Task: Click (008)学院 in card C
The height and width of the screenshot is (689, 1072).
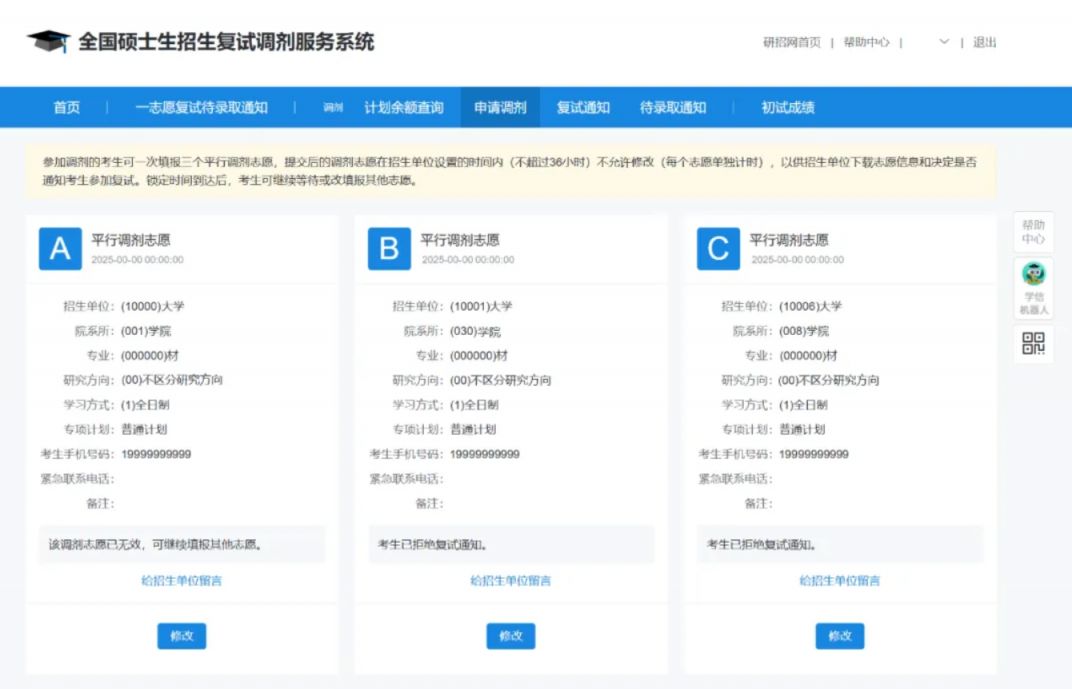Action: [x=804, y=331]
